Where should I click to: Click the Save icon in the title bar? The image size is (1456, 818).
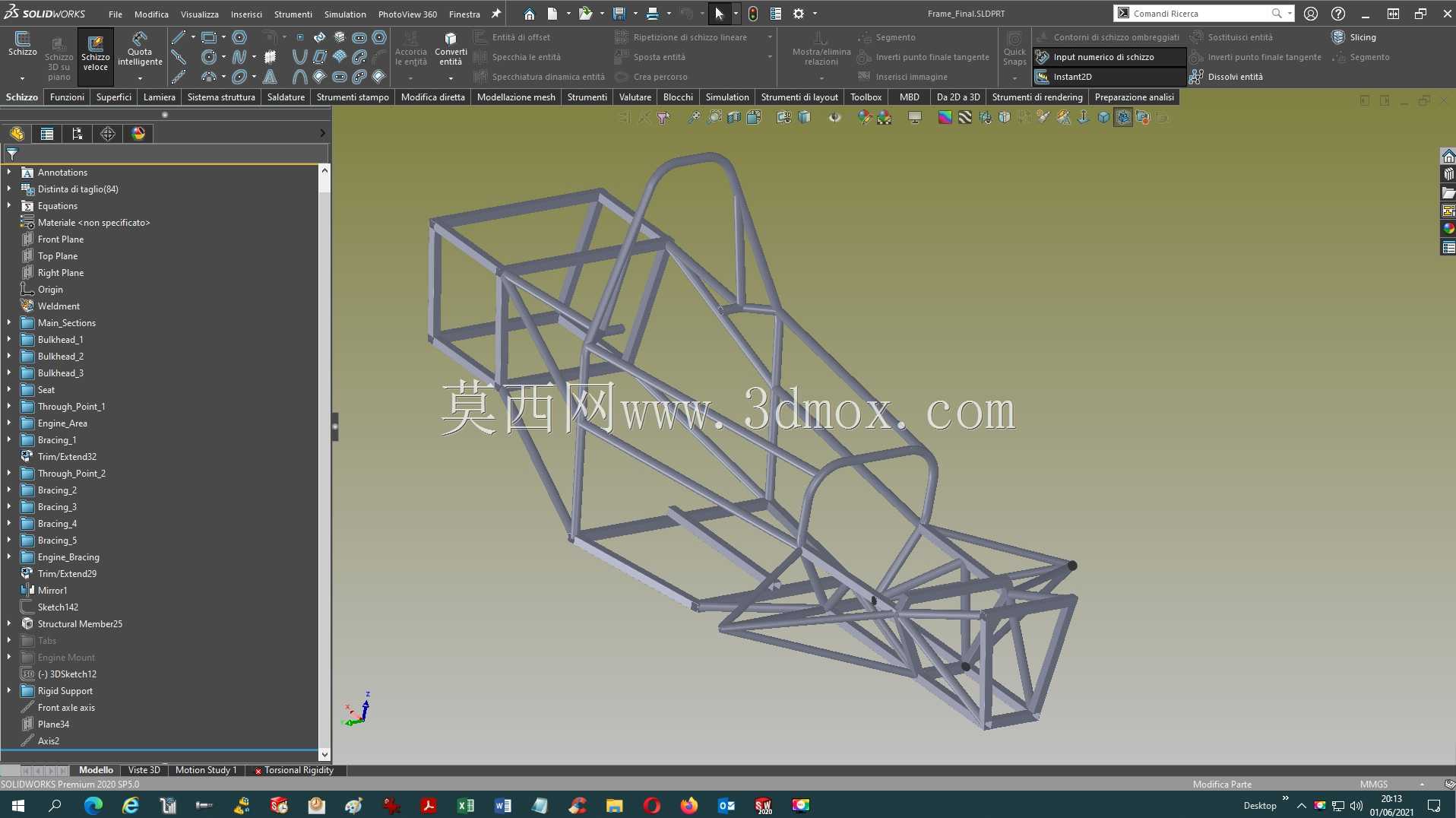click(x=619, y=14)
